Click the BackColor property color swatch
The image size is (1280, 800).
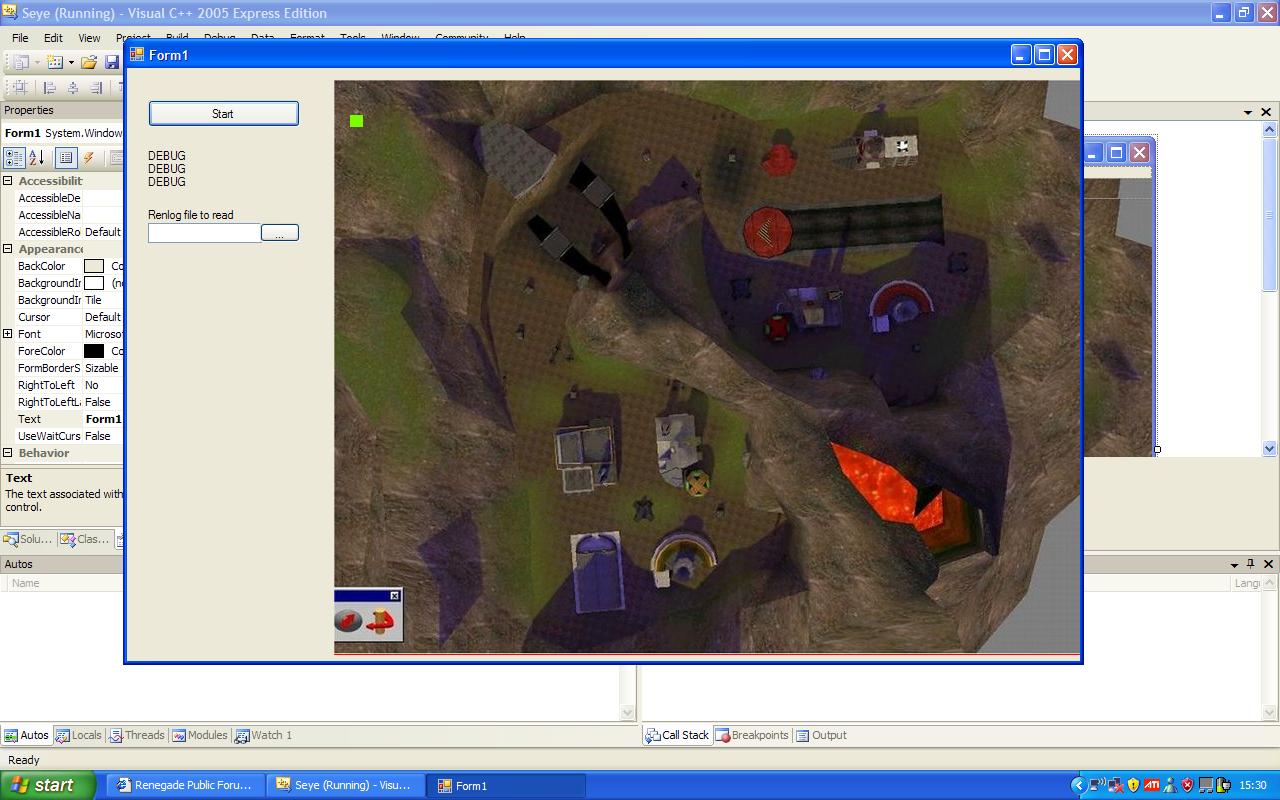pyautogui.click(x=94, y=266)
